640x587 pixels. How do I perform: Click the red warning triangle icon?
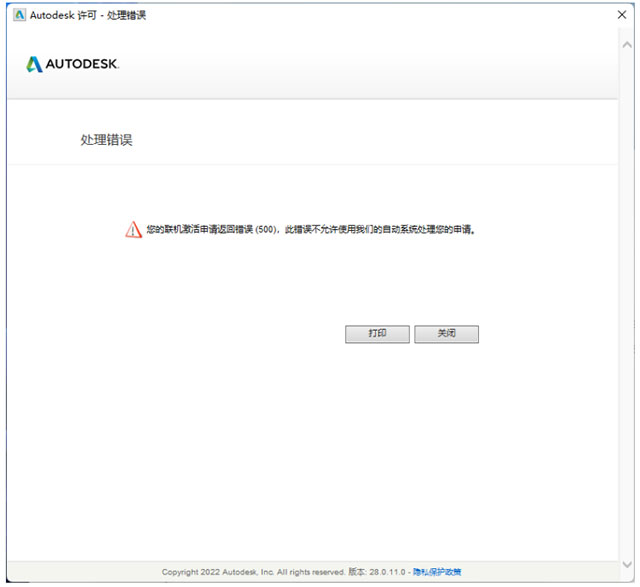[133, 229]
